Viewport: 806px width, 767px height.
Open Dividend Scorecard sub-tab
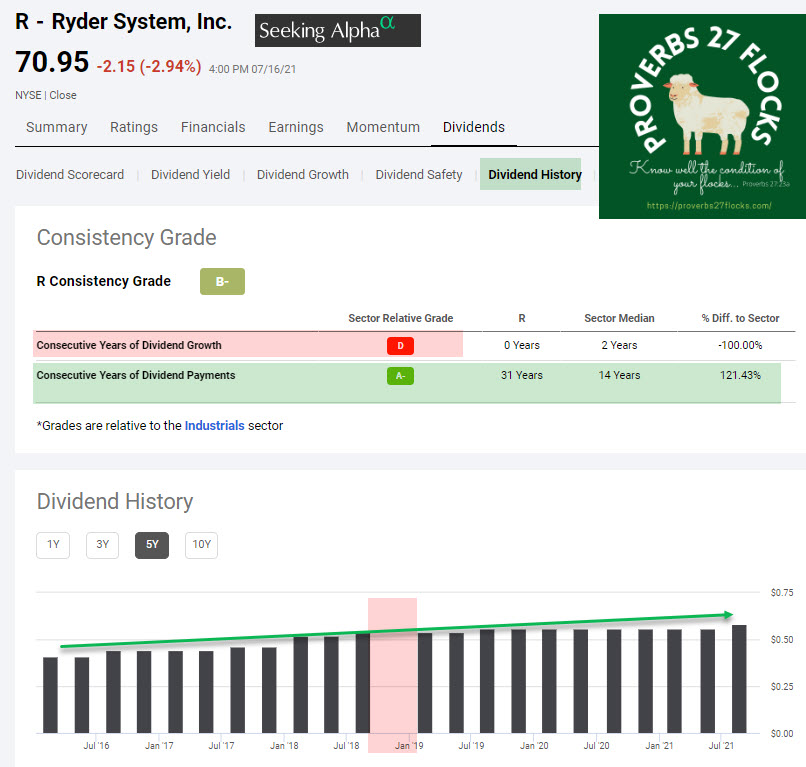[70, 174]
